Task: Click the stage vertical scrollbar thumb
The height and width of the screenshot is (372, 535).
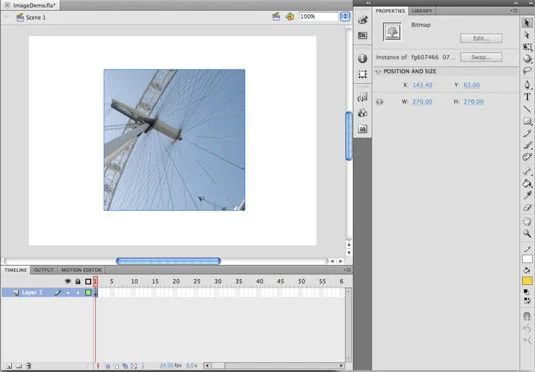Action: coord(349,136)
